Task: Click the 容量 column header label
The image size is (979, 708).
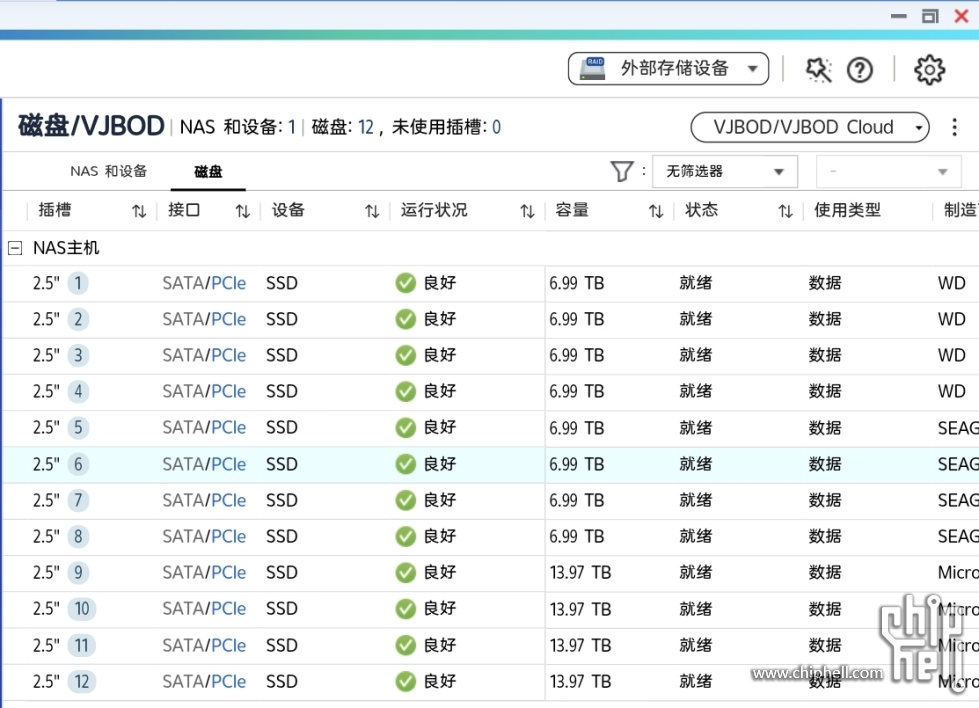Action: pos(572,210)
